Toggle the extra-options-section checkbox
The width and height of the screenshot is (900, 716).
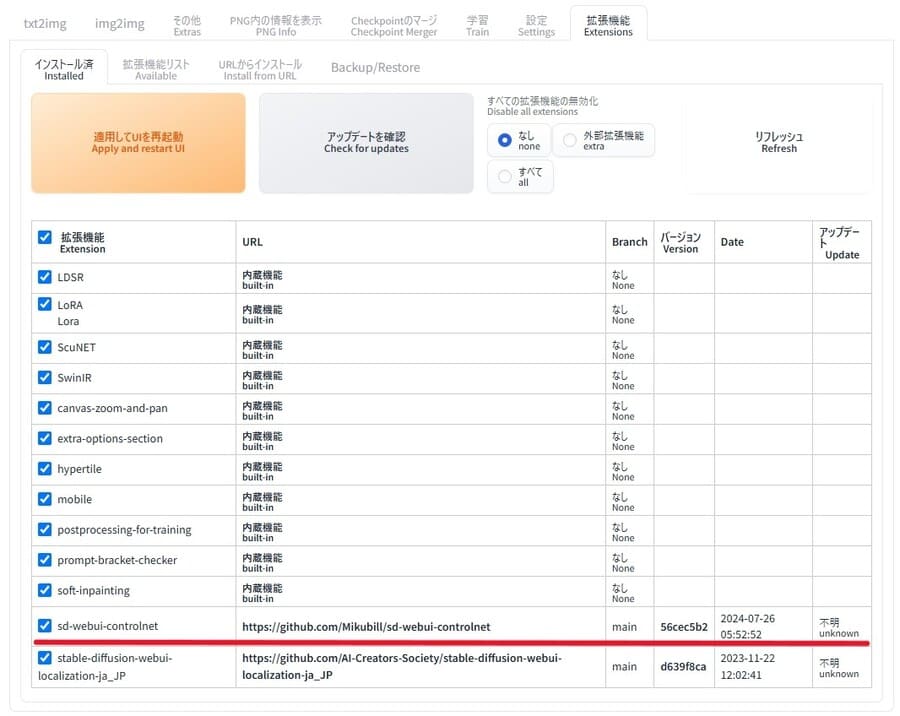coord(45,438)
